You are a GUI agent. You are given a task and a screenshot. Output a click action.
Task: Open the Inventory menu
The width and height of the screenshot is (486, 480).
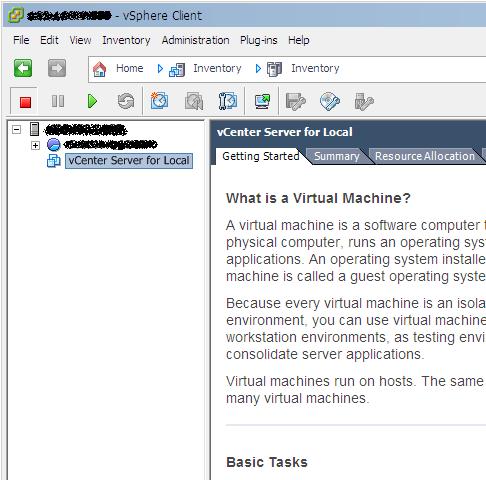coord(126,40)
